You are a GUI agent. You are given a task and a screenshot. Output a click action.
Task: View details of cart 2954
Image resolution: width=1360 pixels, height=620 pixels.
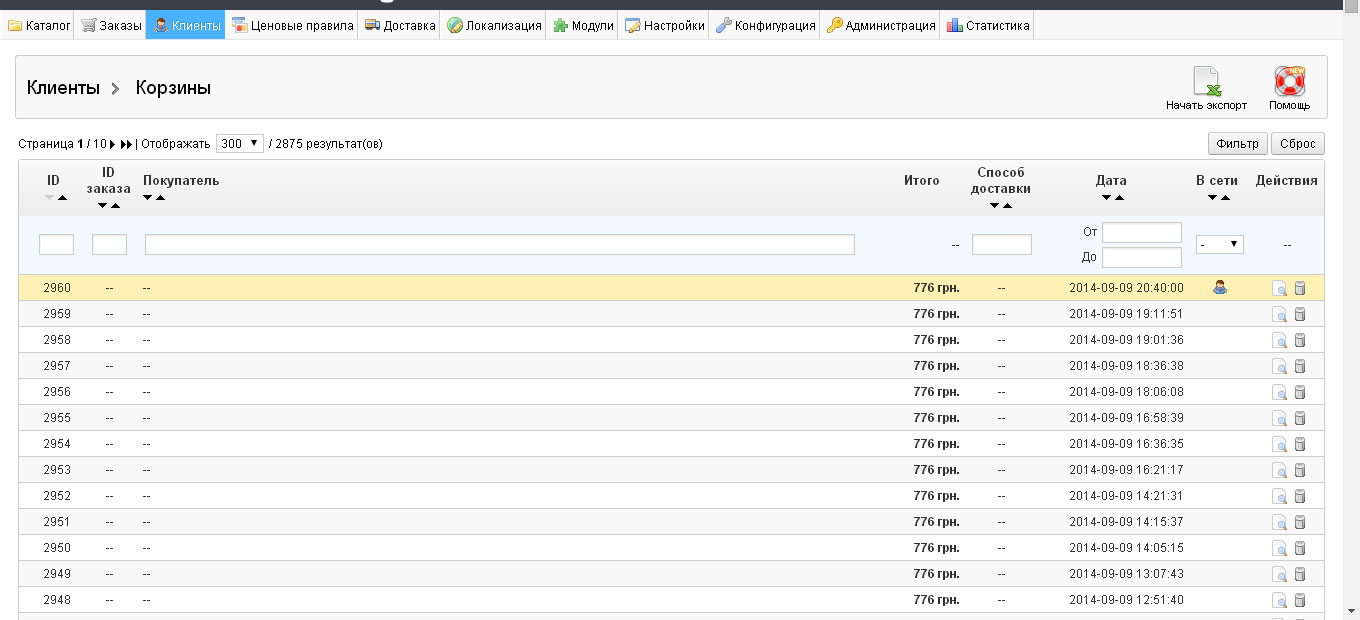pos(1279,444)
